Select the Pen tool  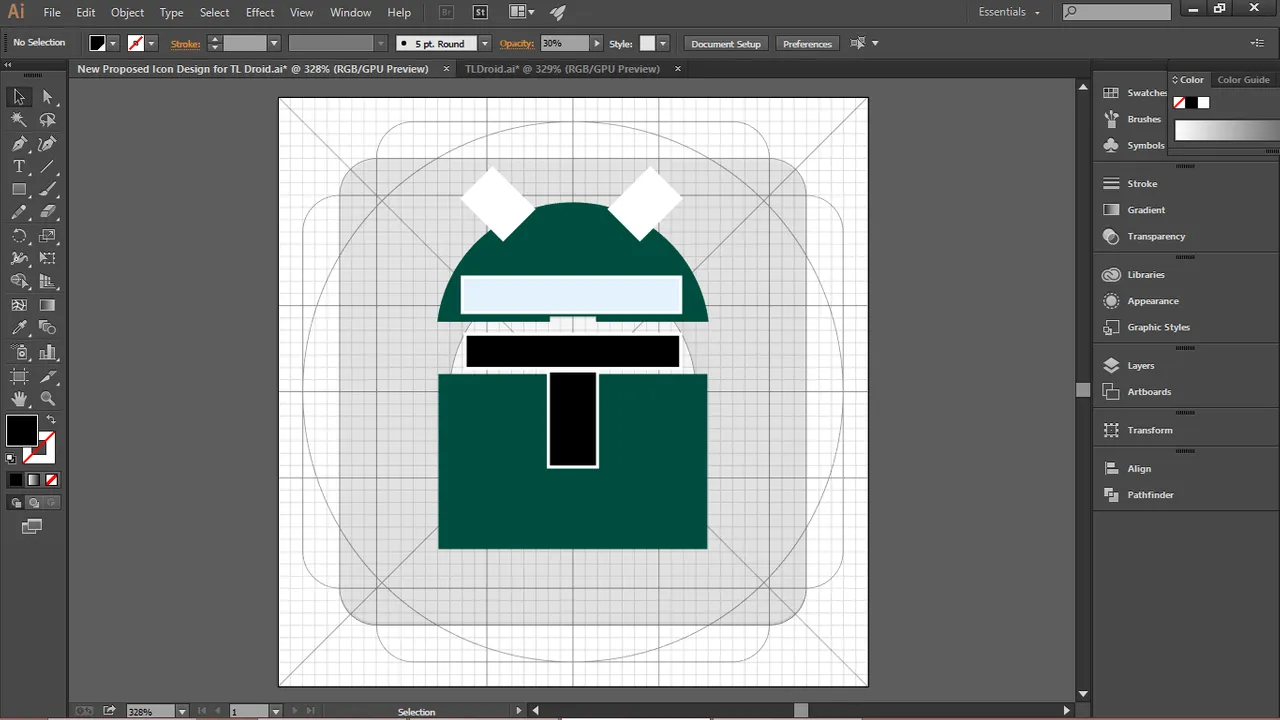[x=19, y=143]
